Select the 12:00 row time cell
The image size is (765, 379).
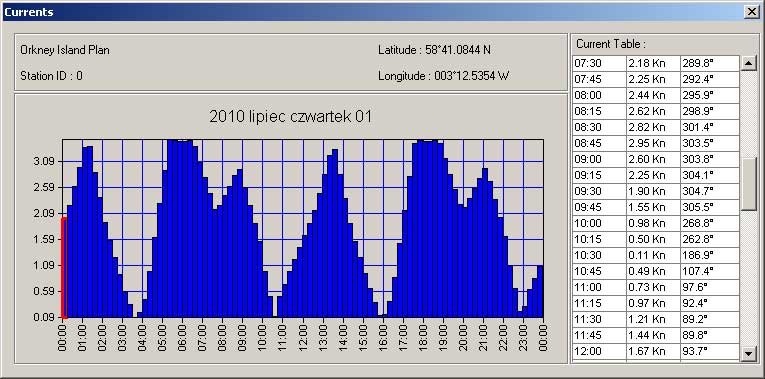click(600, 351)
